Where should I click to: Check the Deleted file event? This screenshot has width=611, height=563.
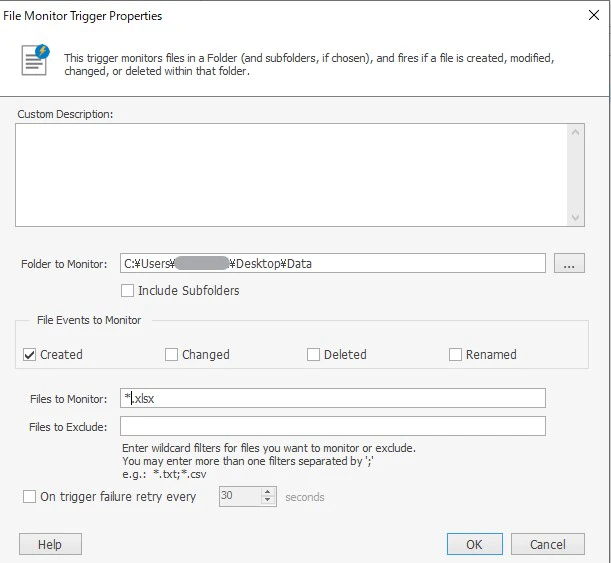pos(313,355)
